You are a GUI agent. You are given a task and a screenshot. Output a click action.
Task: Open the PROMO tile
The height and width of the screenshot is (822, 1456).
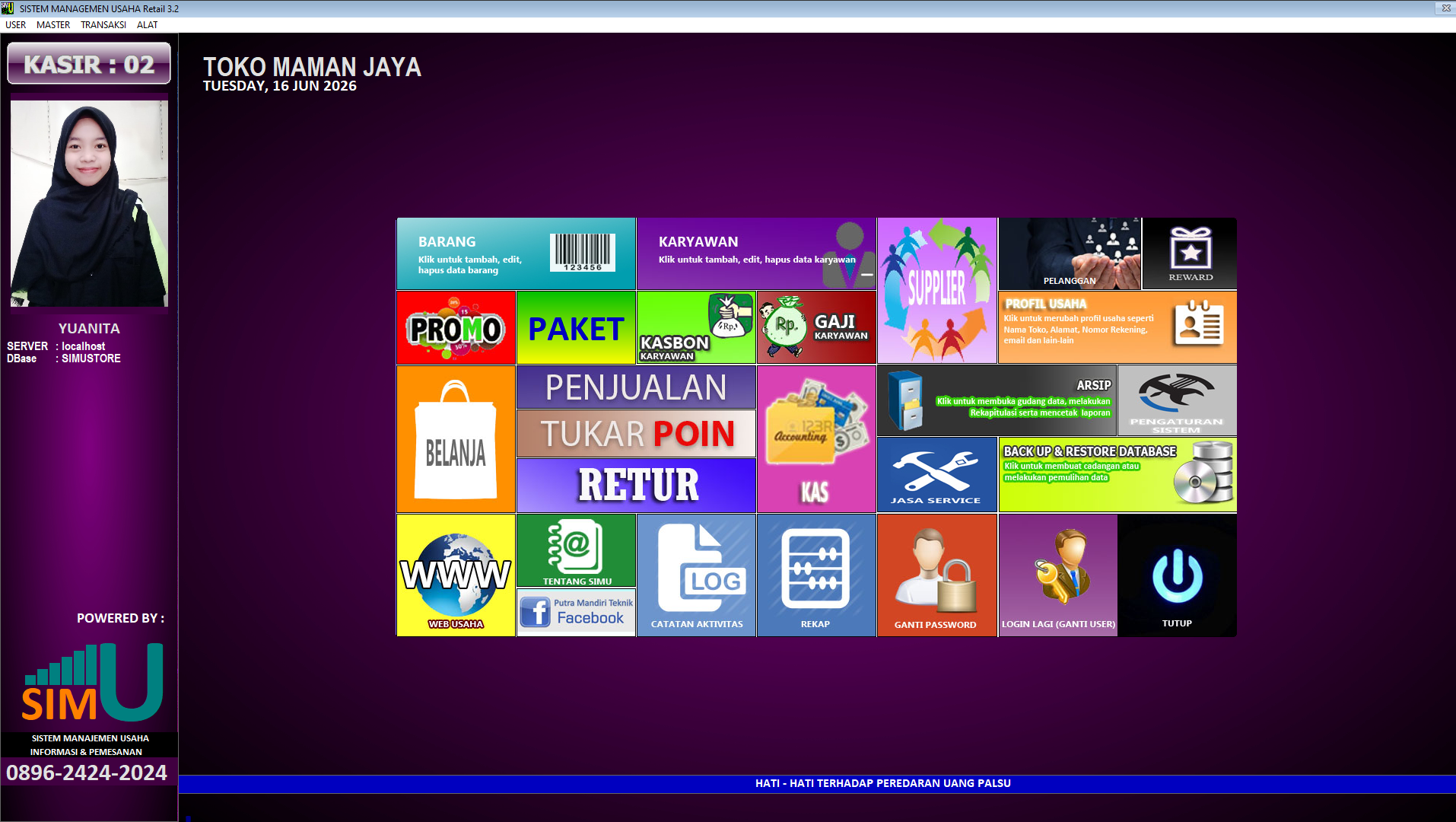(456, 327)
